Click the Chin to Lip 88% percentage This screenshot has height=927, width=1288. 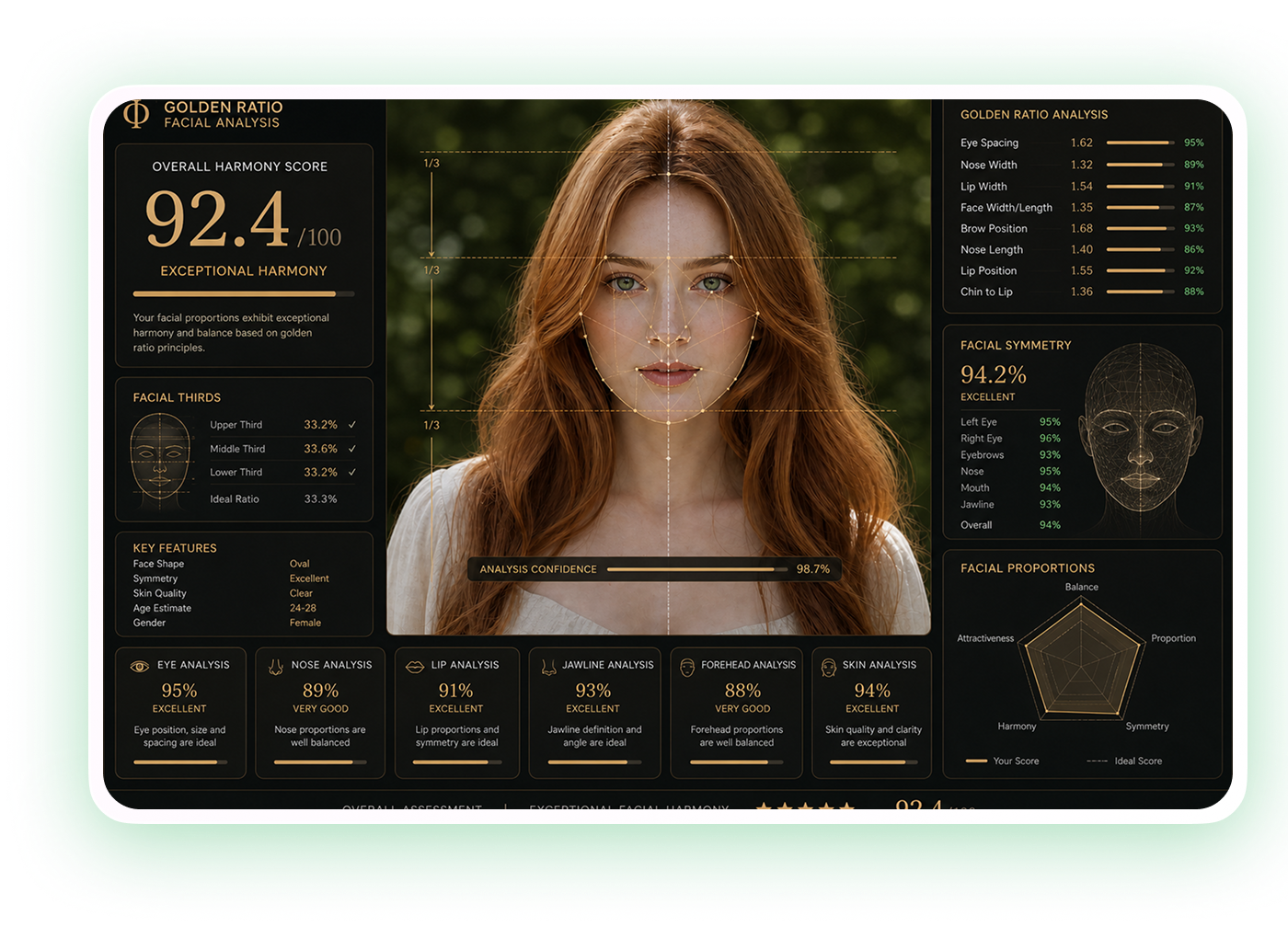tap(1194, 292)
